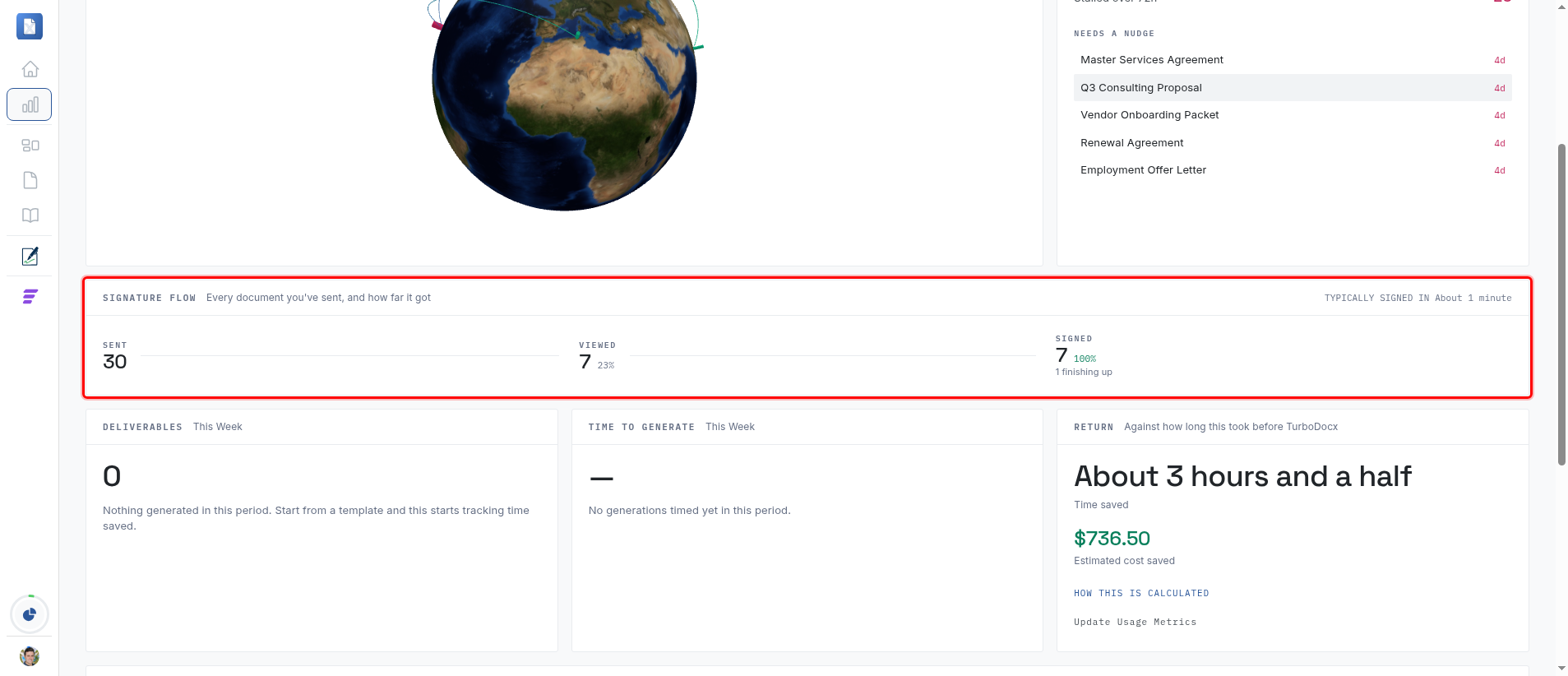Open the user profile avatar
Image resolution: width=1568 pixels, height=676 pixels.
[x=30, y=656]
